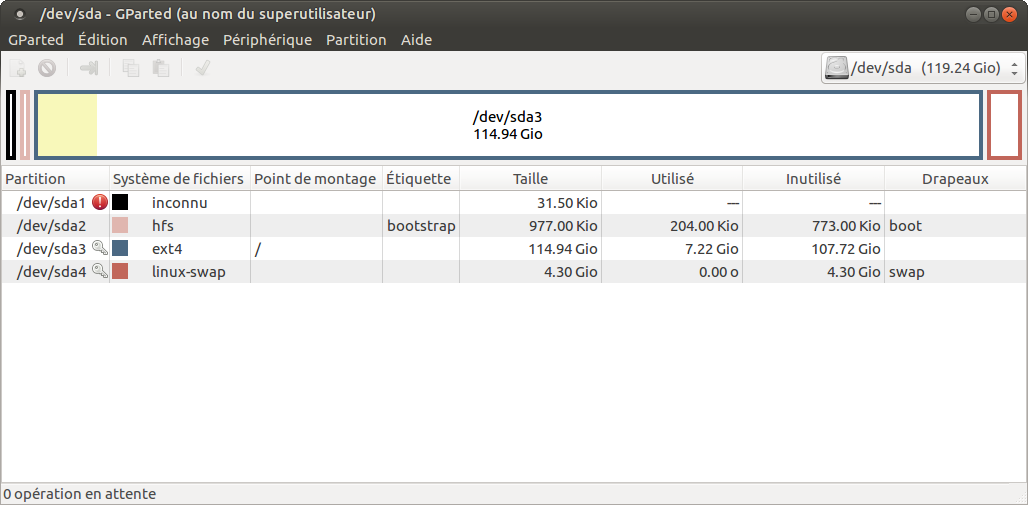The height and width of the screenshot is (505, 1028).
Task: Click the 204.00 Kio used value
Action: [705, 226]
